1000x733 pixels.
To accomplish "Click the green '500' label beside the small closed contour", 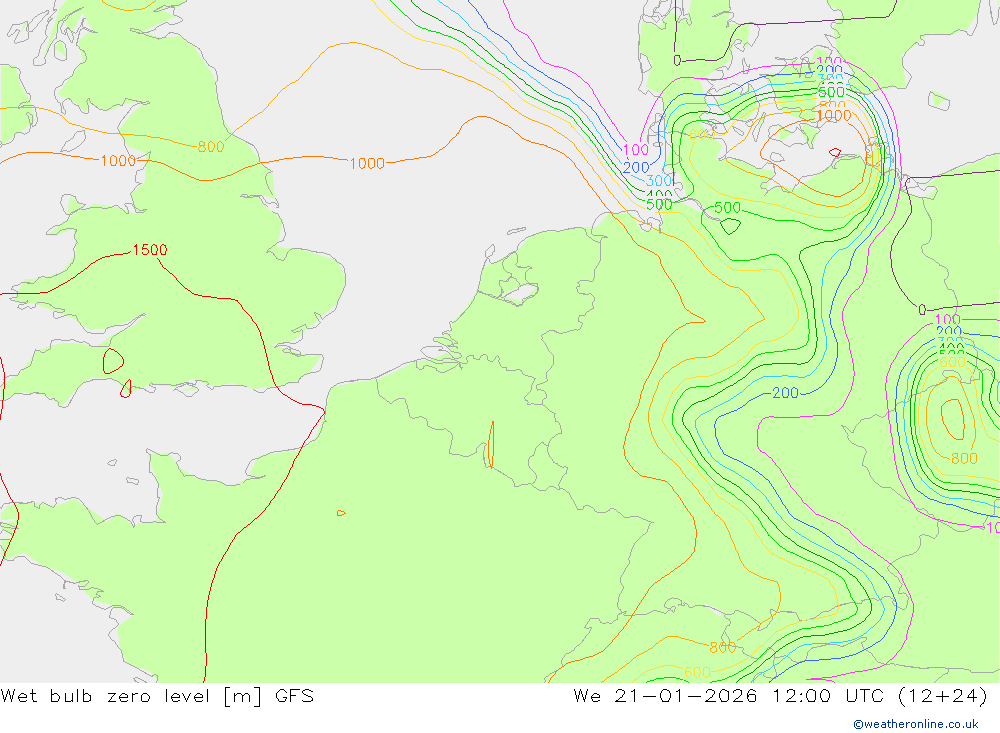I will [727, 208].
